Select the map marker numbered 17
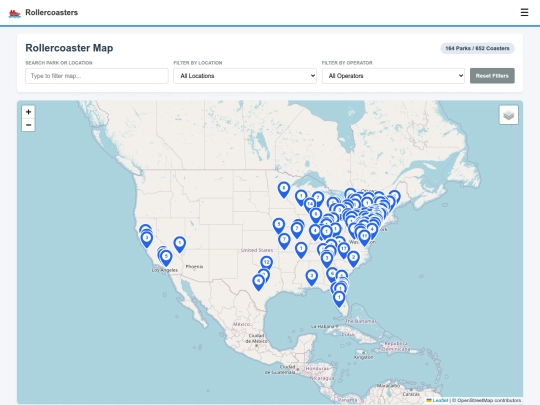This screenshot has height=405, width=540. [x=343, y=250]
